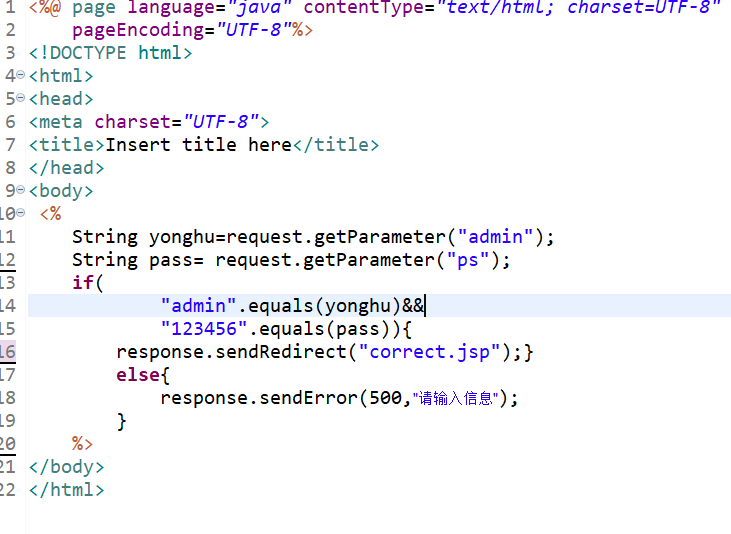Click the closing </title> tag

(336, 145)
